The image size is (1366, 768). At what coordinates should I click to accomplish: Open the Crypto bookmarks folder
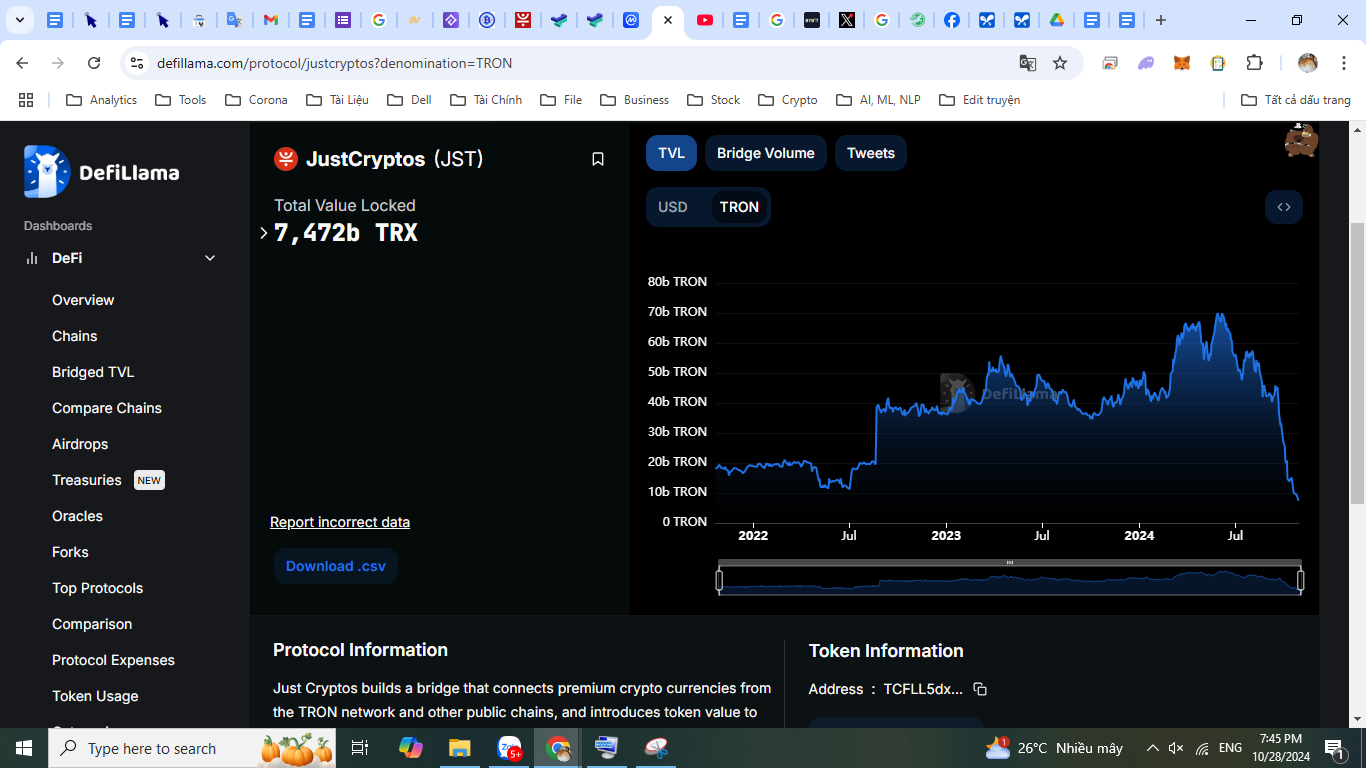coord(788,100)
